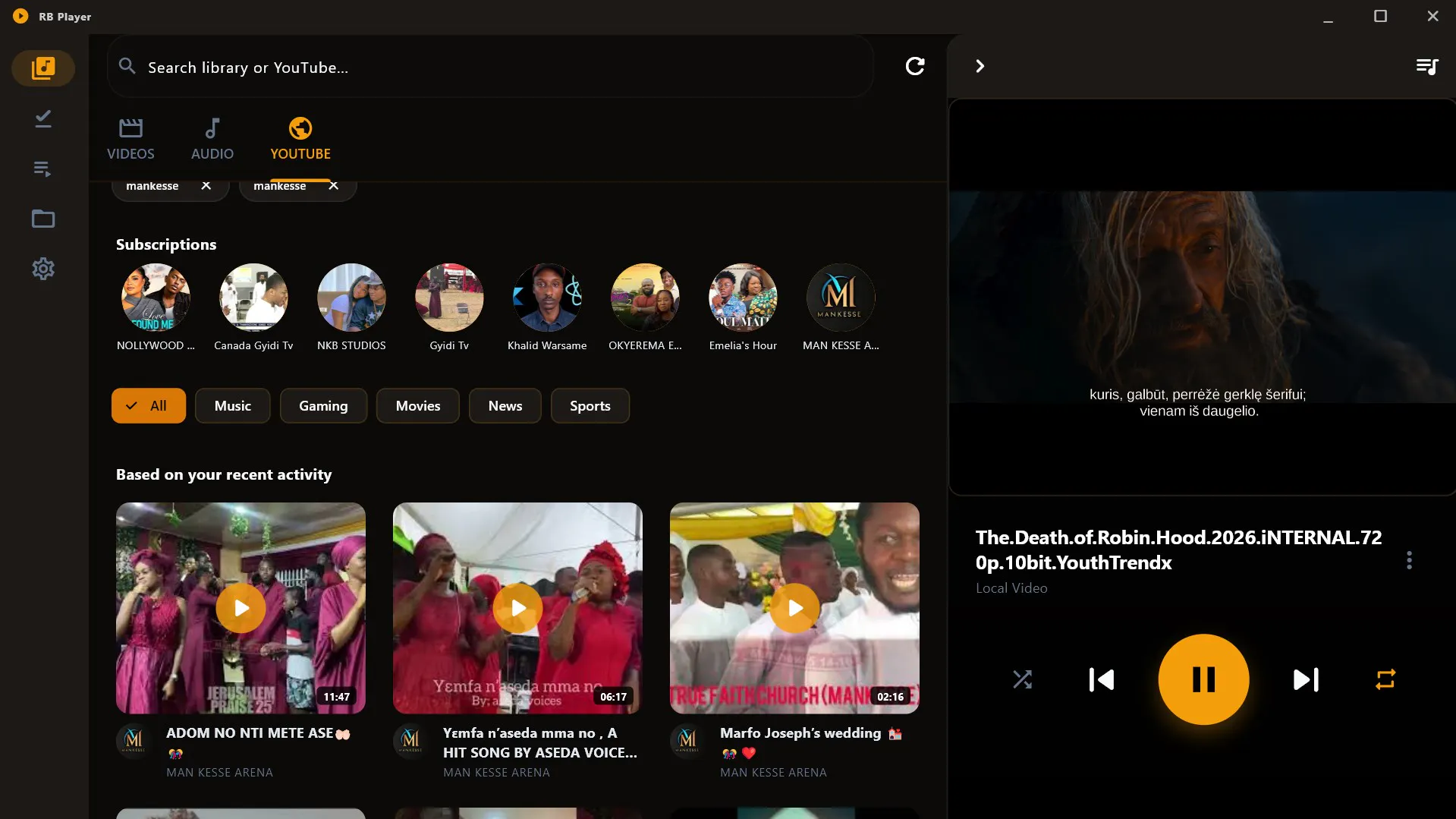Open the play queue icon
This screenshot has height=819, width=1456.
click(1427, 67)
